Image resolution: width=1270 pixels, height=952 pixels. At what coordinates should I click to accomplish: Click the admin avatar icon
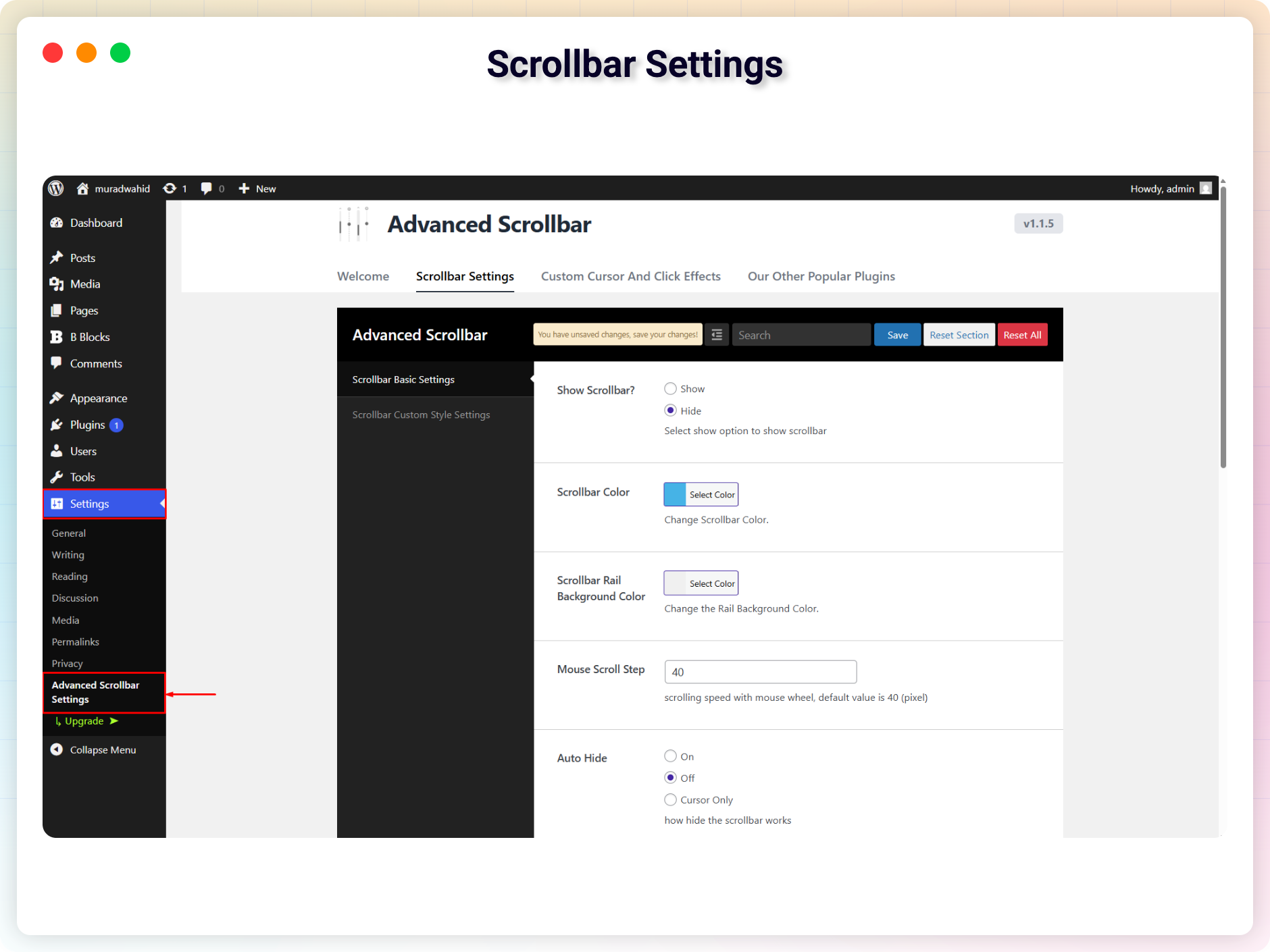(x=1206, y=188)
